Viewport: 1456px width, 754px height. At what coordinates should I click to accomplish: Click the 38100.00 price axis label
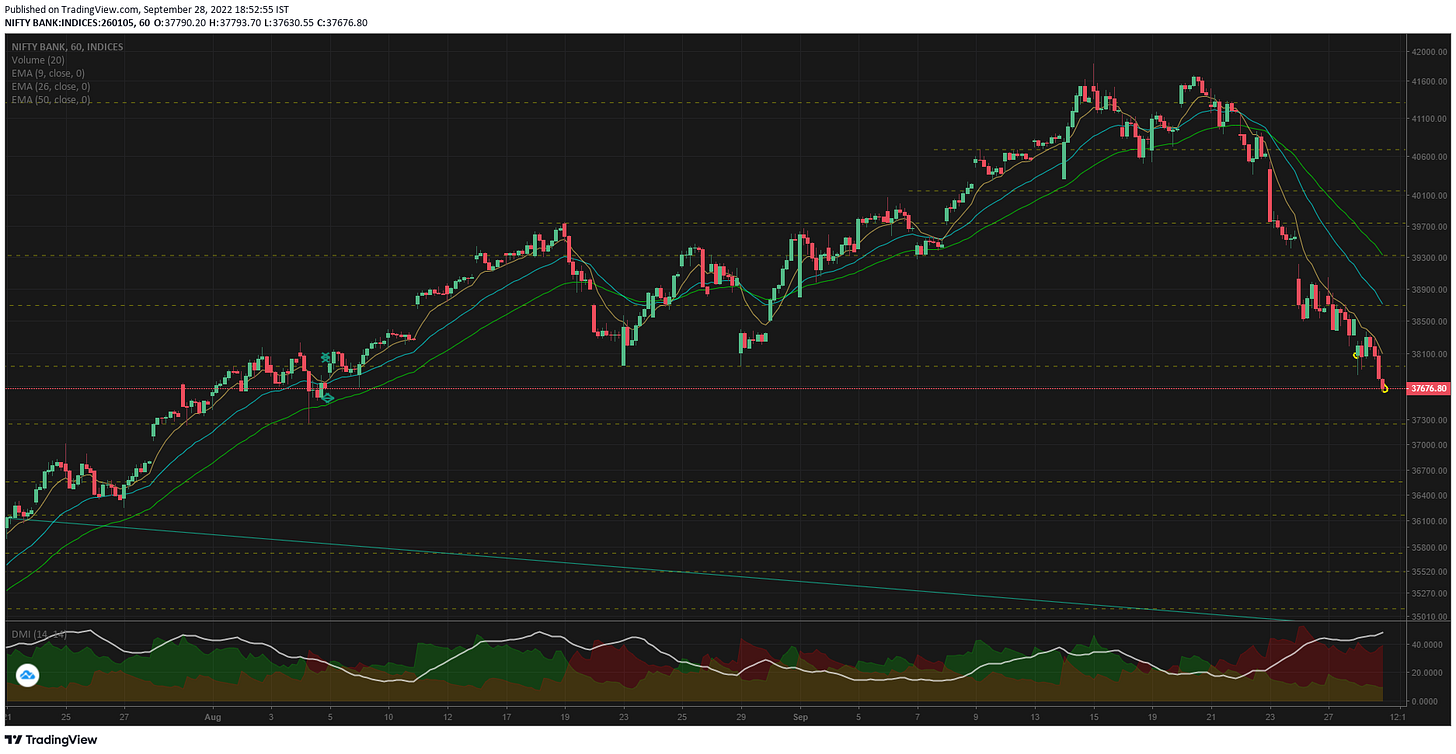click(1430, 355)
